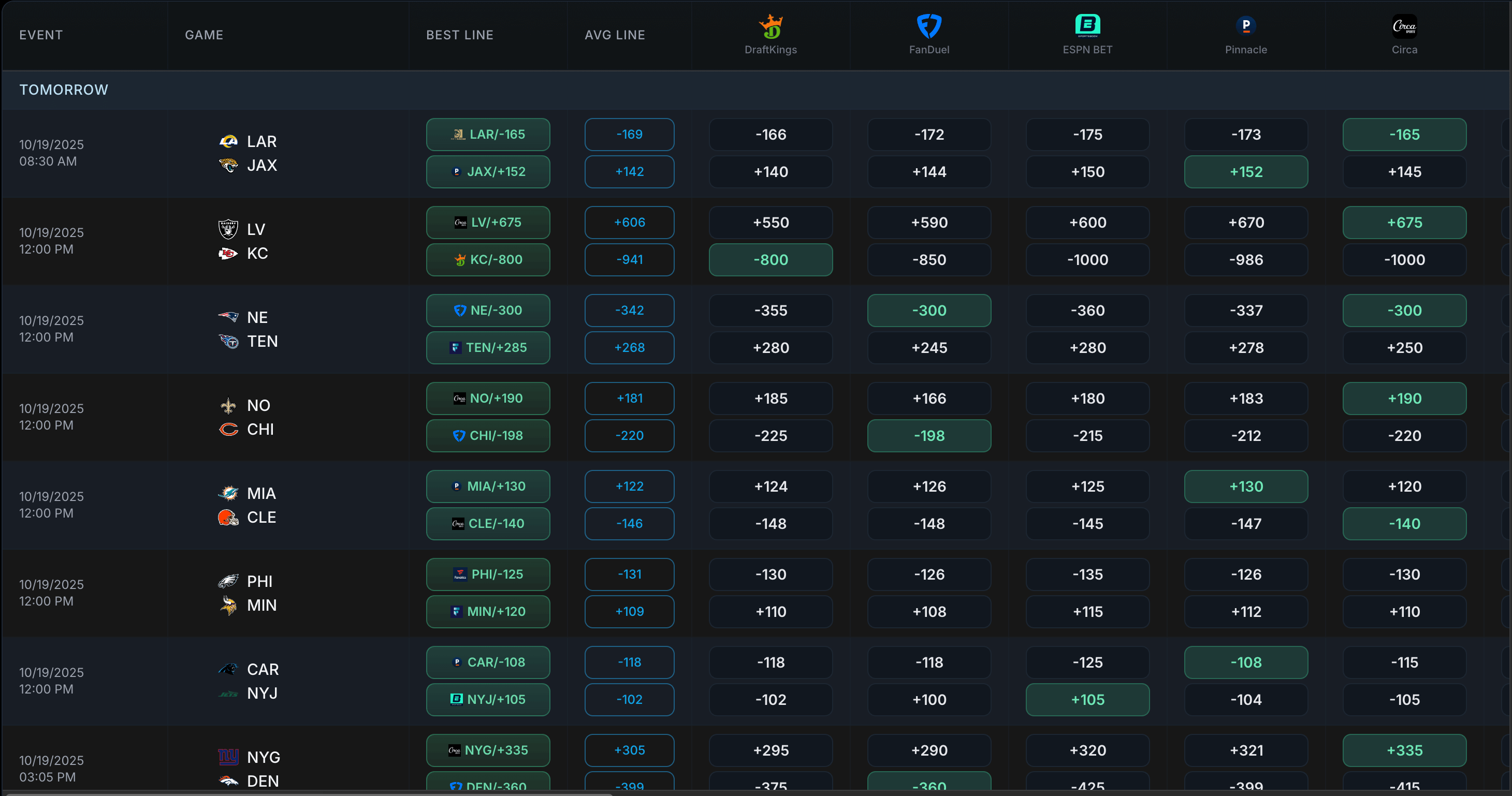
Task: Select the KC/-800 best line button
Action: [488, 259]
